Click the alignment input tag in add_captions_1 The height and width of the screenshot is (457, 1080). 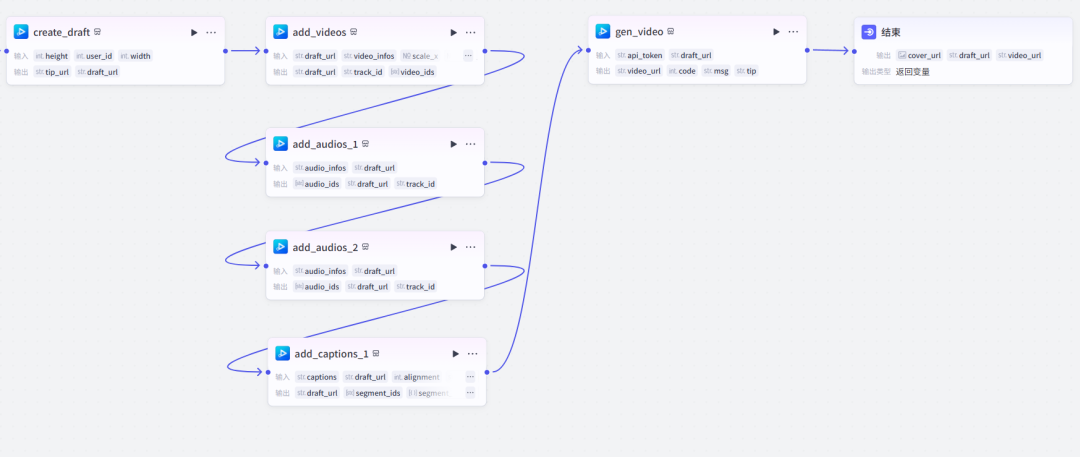[x=417, y=377]
